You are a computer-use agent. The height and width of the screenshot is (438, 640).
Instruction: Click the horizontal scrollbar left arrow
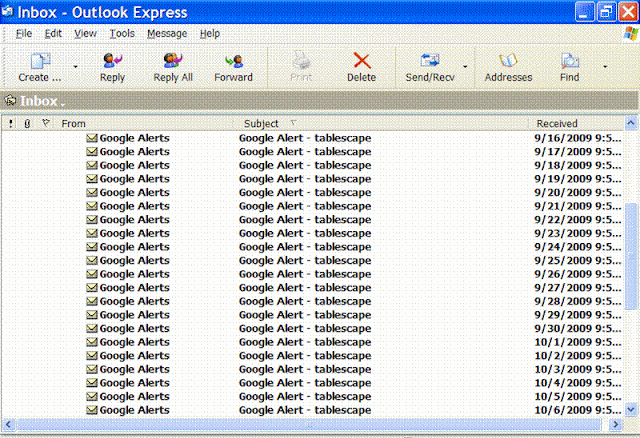(x=8, y=425)
